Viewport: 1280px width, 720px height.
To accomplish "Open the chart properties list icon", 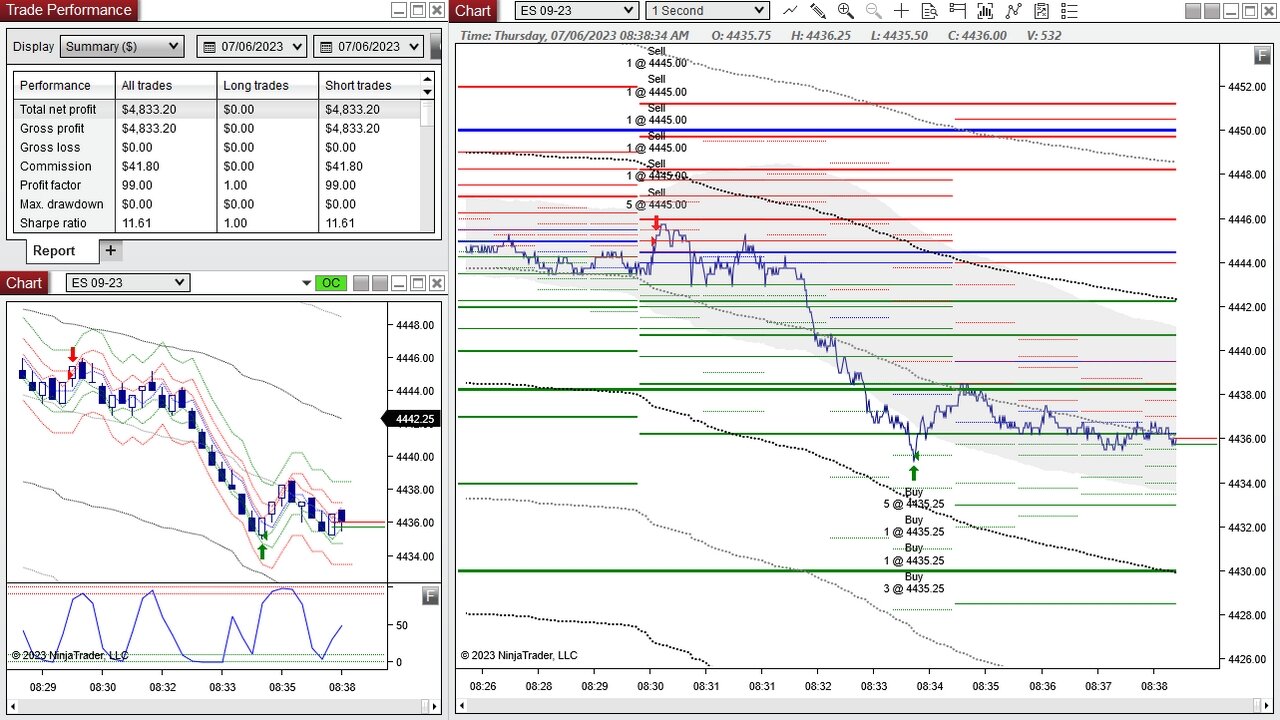I will point(1069,11).
